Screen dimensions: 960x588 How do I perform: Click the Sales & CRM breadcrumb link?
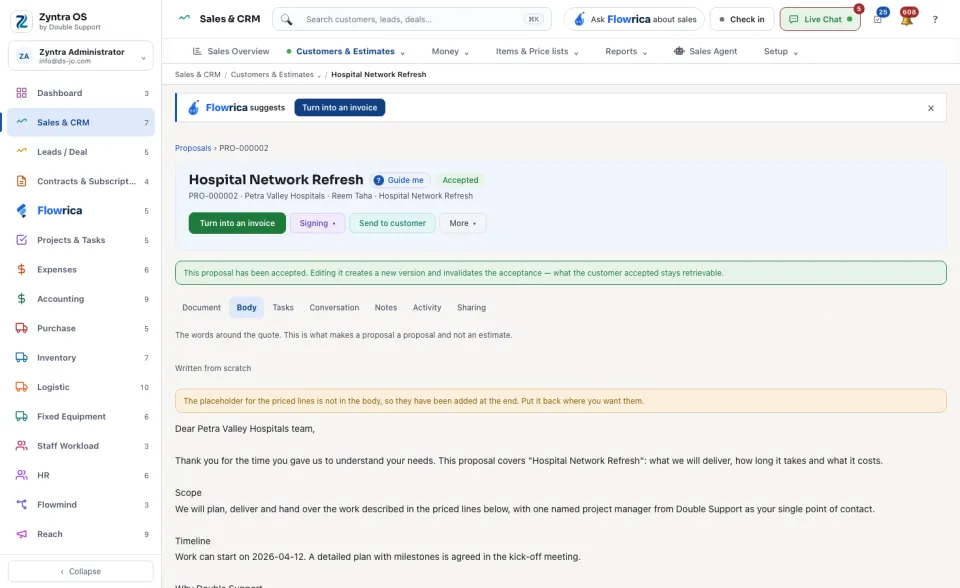[198, 75]
